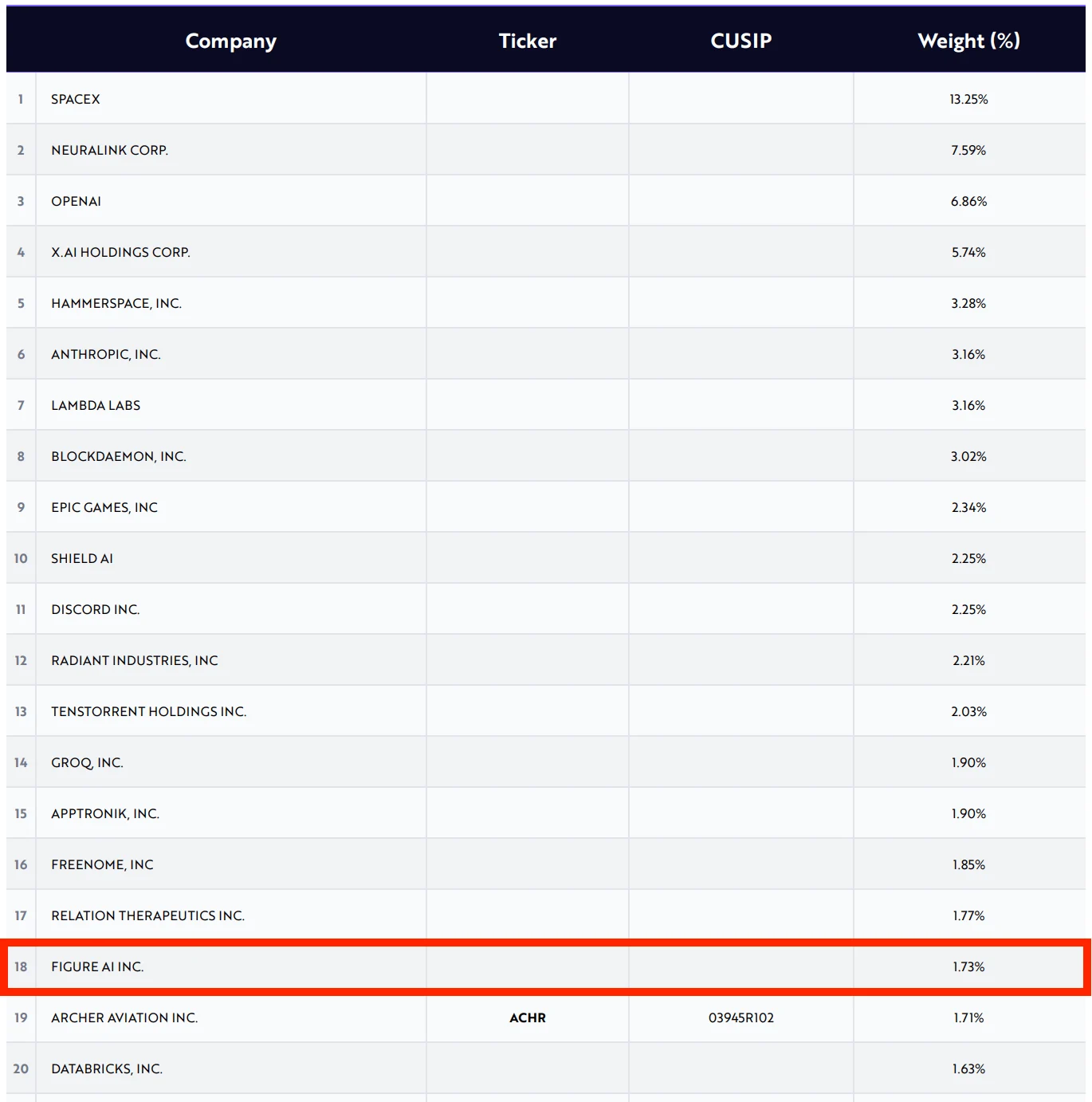Click the Company column header
The width and height of the screenshot is (1092, 1102).
(230, 41)
